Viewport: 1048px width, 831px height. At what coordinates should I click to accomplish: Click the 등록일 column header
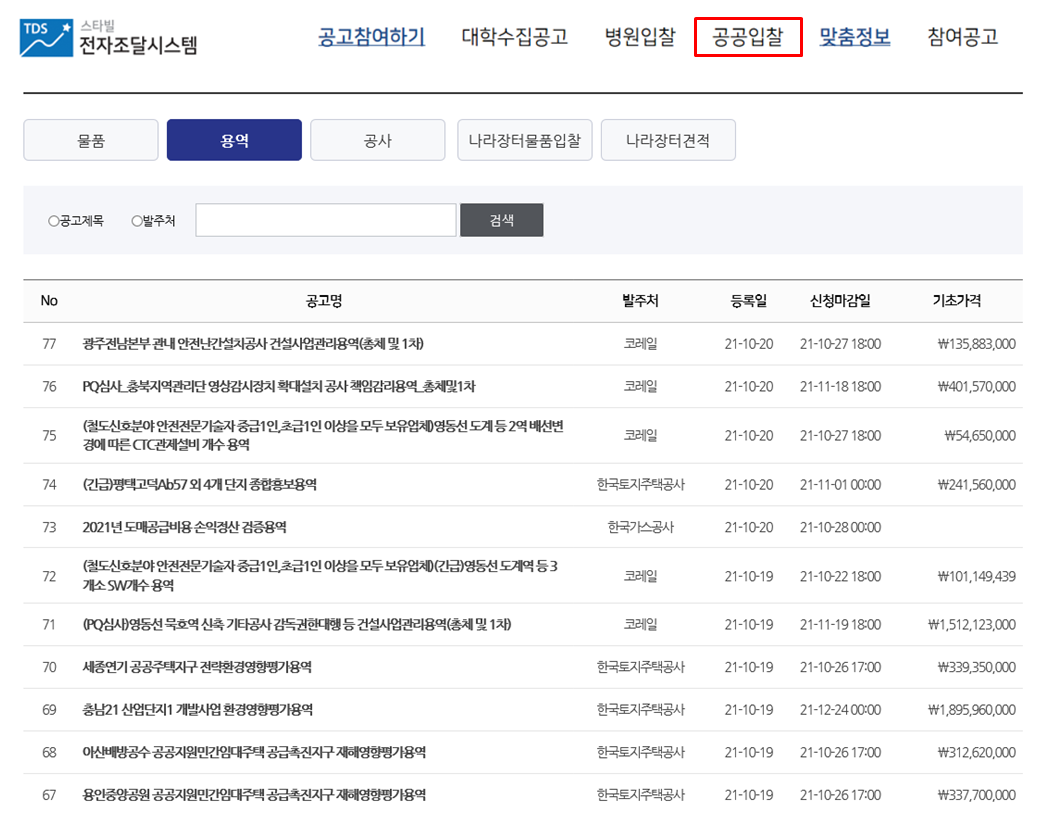coord(749,301)
